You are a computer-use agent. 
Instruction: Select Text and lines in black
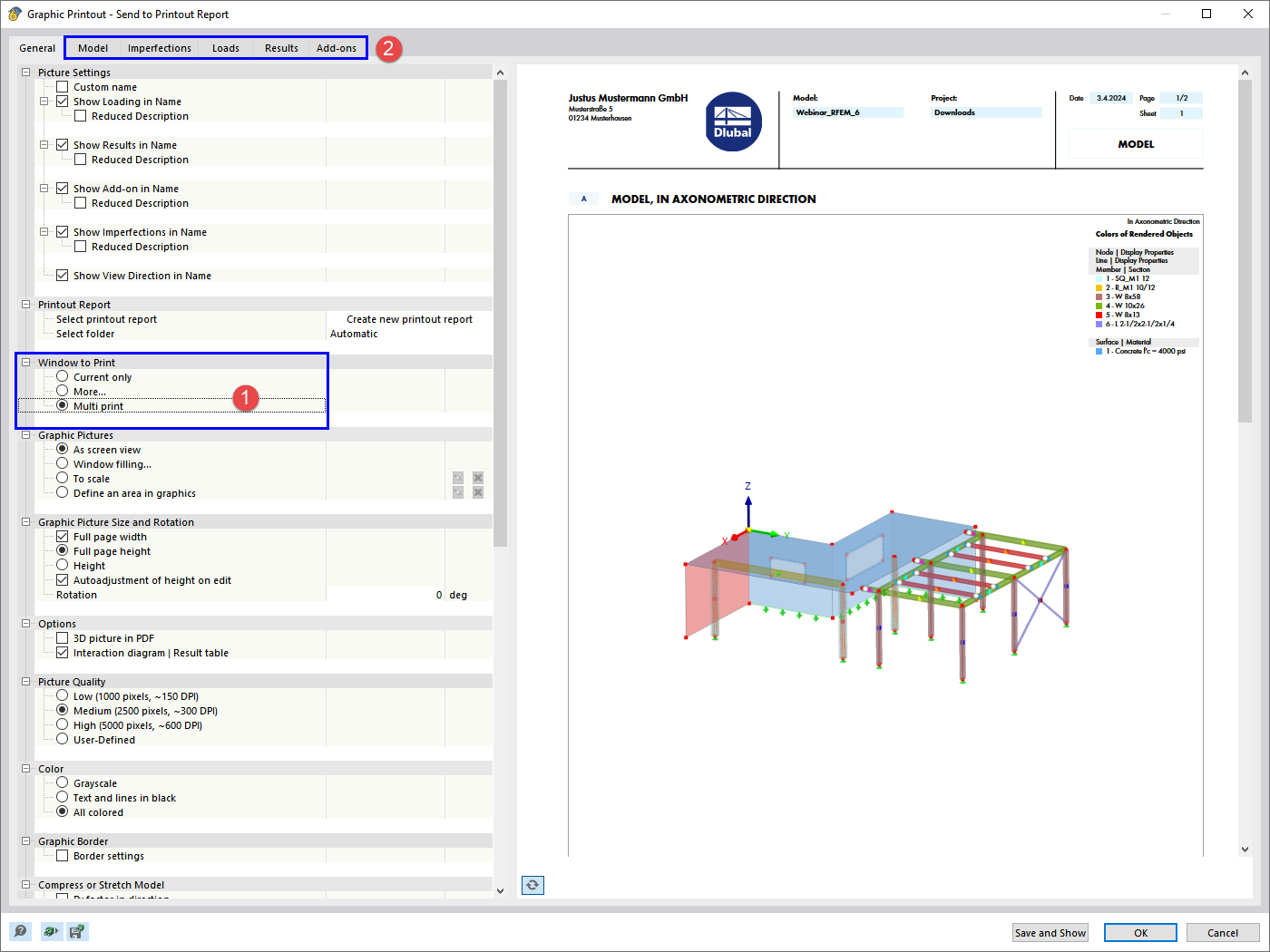63,797
